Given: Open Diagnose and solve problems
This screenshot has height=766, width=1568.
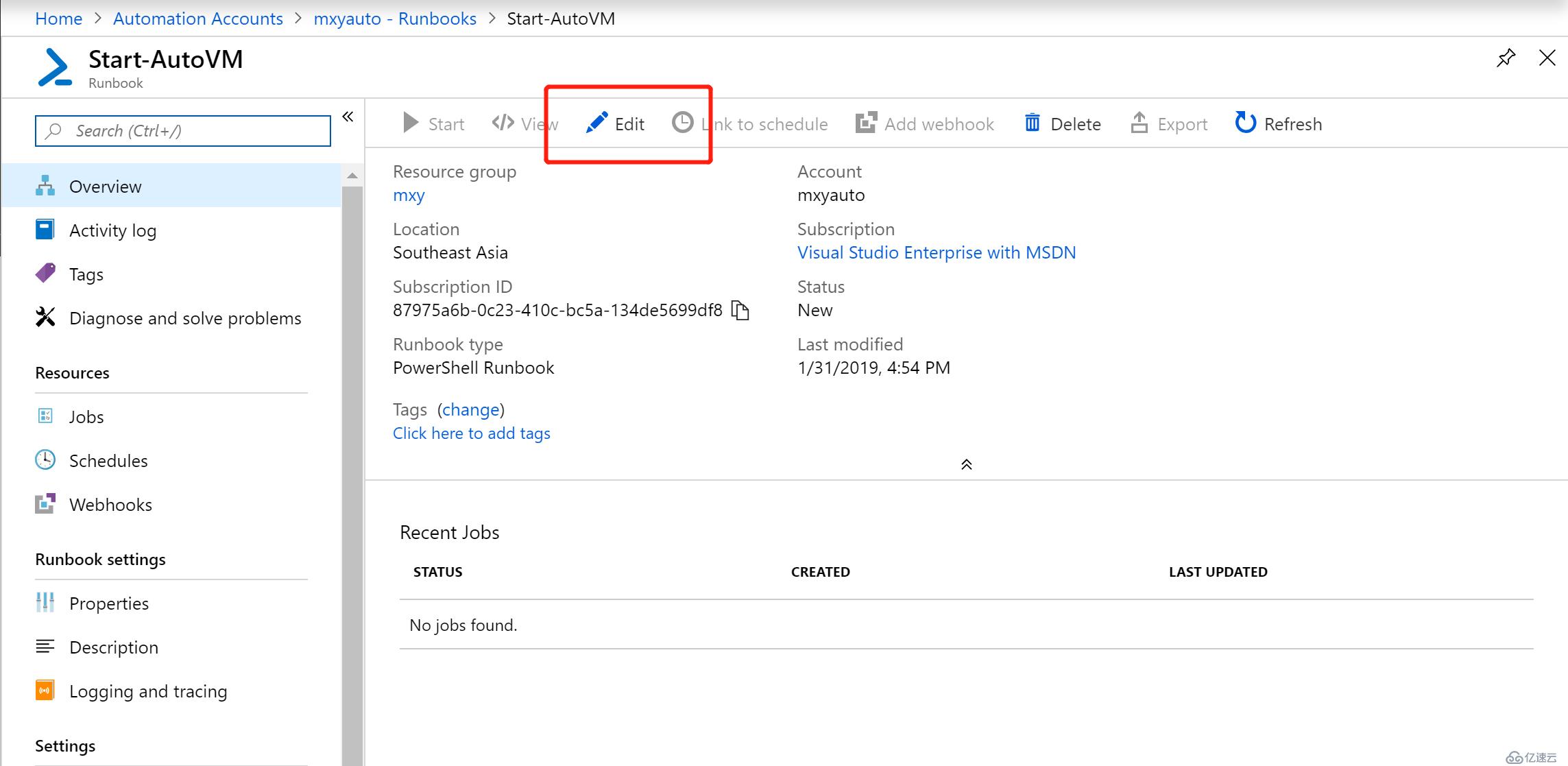Looking at the screenshot, I should coord(171,318).
